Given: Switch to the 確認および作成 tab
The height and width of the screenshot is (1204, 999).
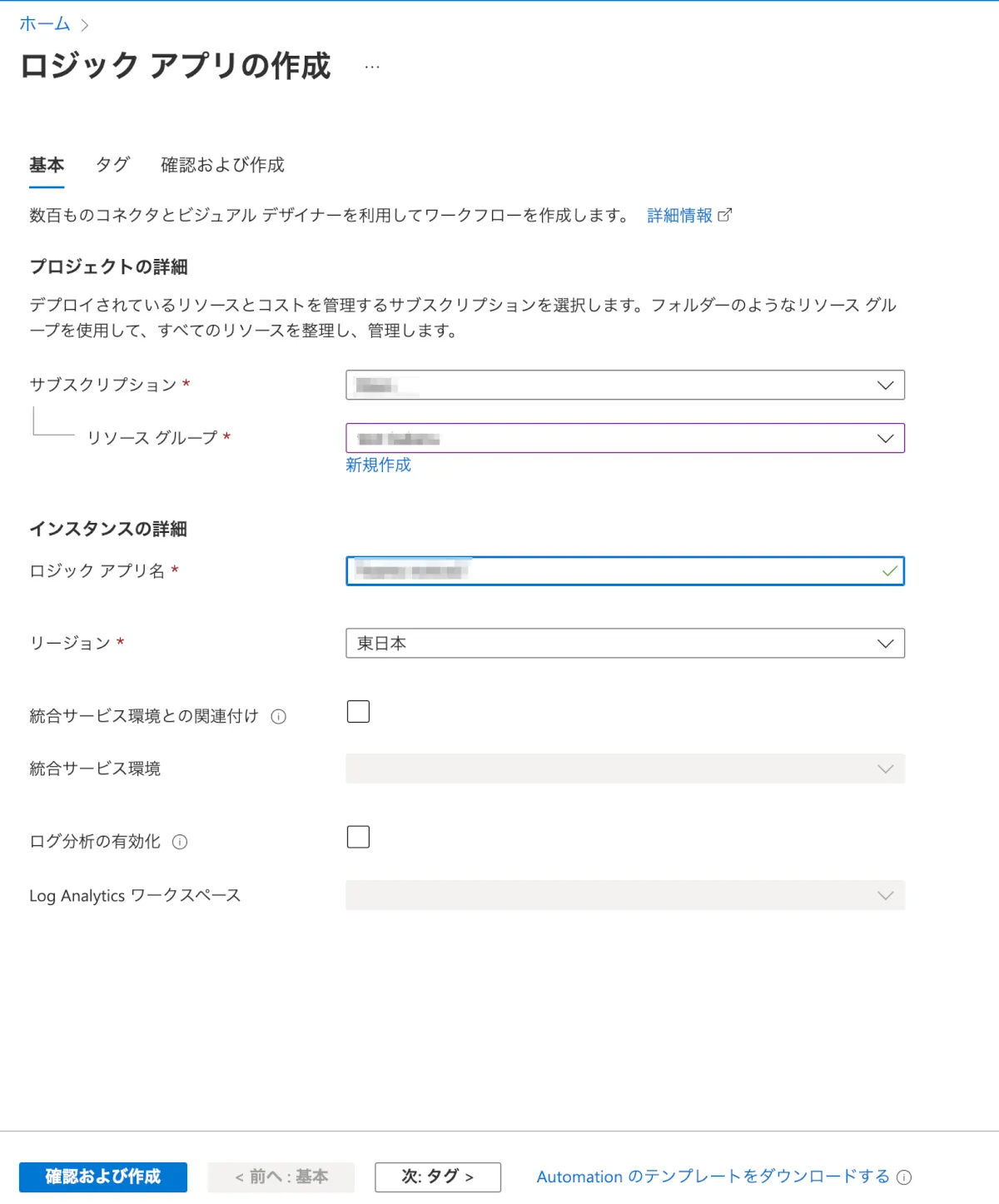Looking at the screenshot, I should pos(222,165).
